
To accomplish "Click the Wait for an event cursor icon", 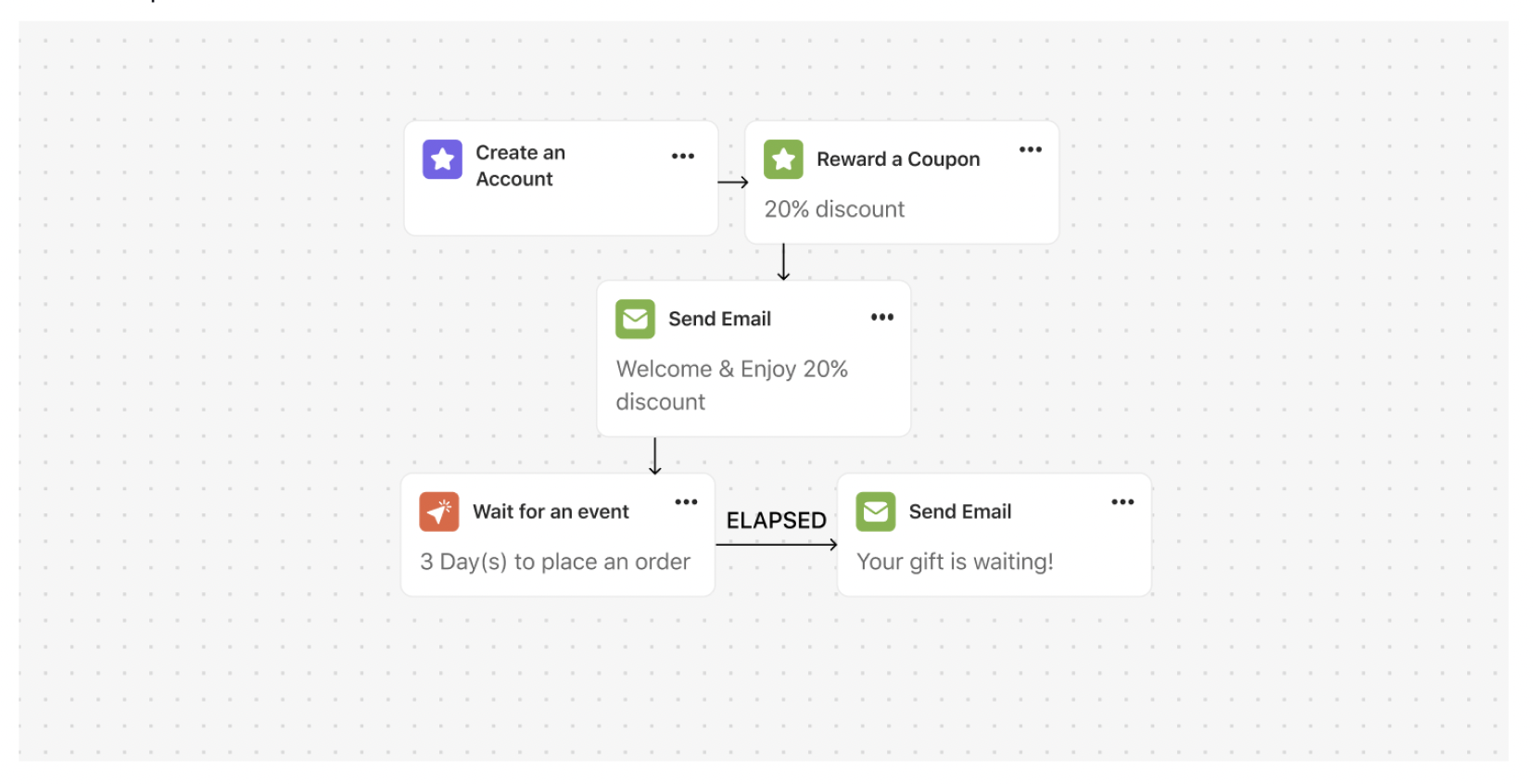I will tap(437, 512).
